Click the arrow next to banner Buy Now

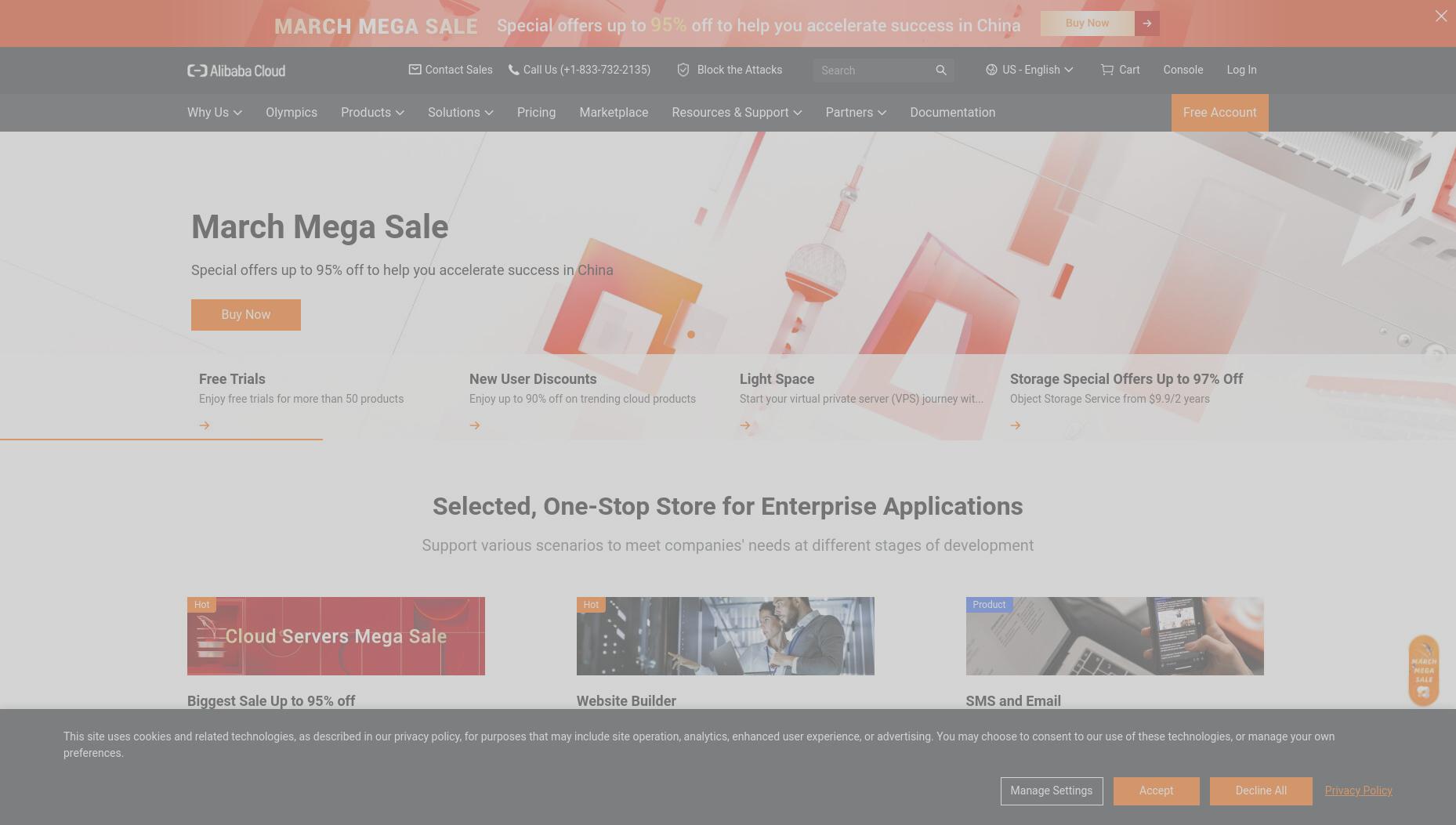pyautogui.click(x=1147, y=24)
